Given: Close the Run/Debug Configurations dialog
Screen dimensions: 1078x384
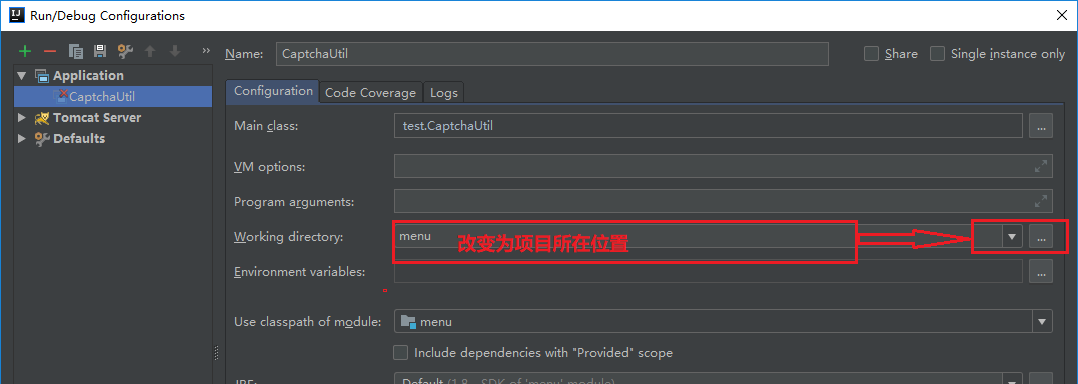Looking at the screenshot, I should (1062, 15).
